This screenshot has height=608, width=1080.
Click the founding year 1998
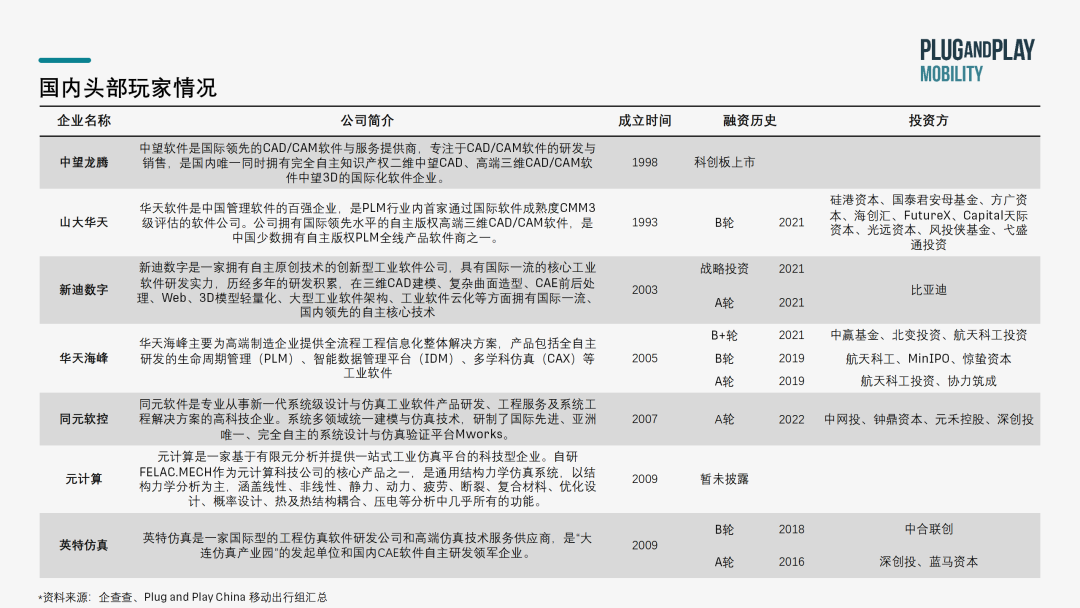point(645,163)
